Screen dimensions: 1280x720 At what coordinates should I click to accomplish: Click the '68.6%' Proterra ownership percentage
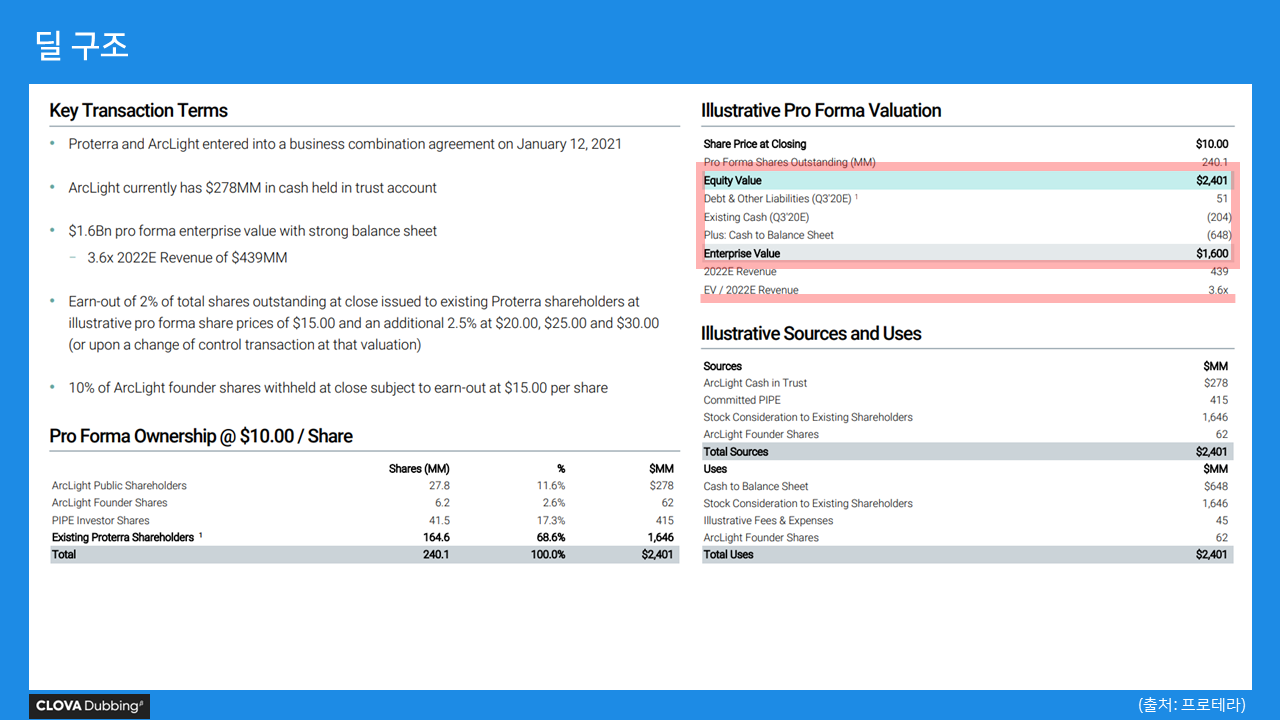point(550,538)
